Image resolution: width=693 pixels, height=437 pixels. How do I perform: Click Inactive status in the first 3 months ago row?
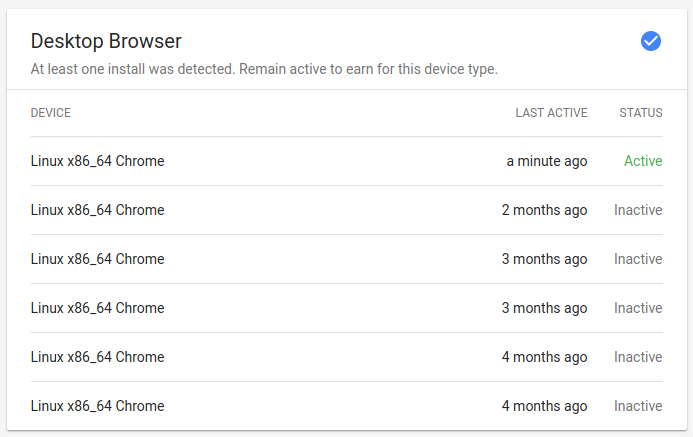638,259
